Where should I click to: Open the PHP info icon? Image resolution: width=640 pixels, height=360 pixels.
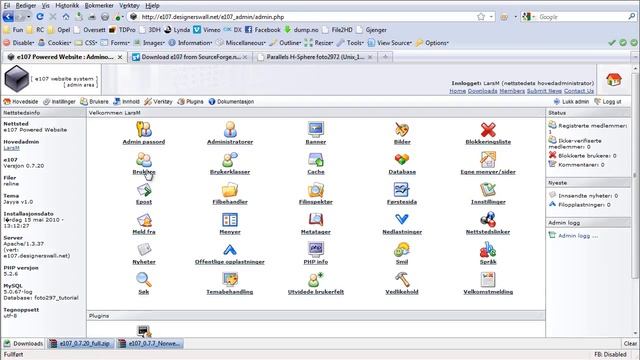[x=316, y=249]
